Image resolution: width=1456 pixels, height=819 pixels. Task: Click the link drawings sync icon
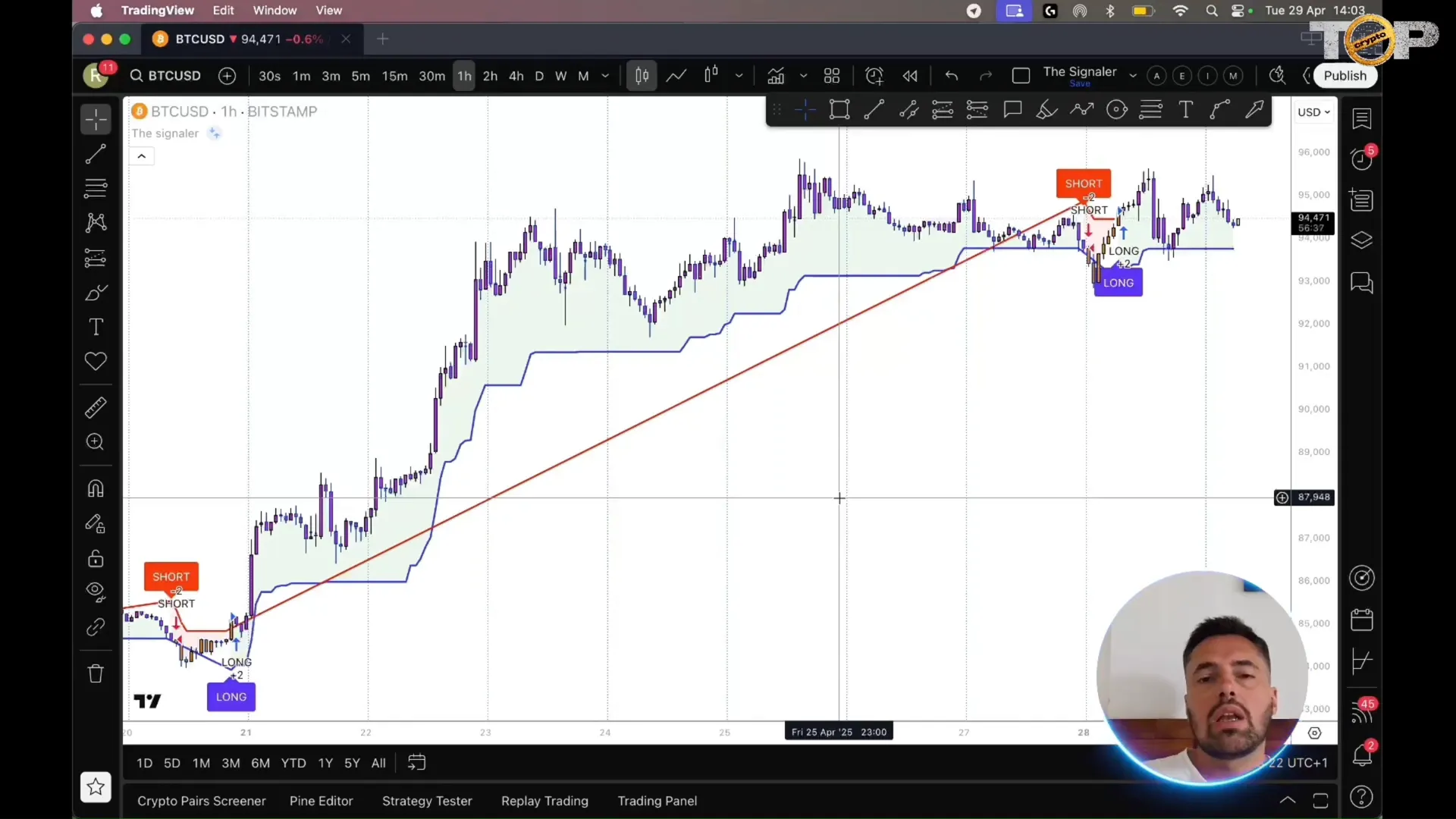pos(96,627)
